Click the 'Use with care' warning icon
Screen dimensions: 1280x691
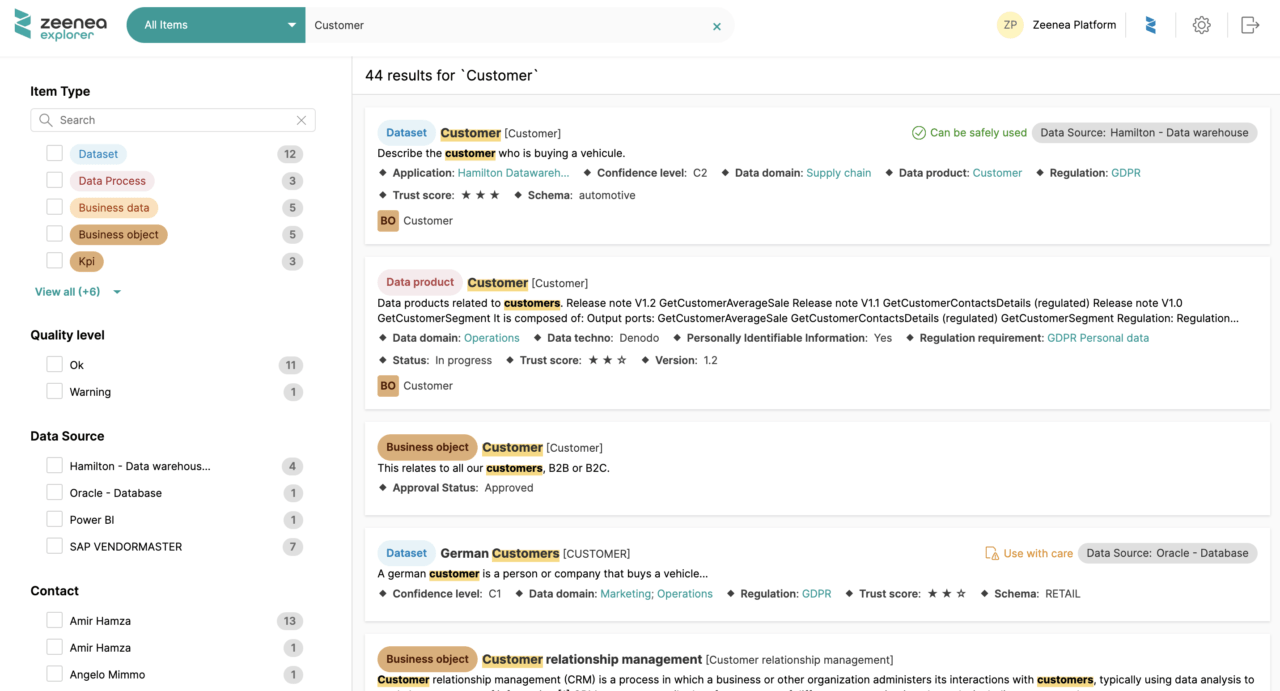point(992,552)
